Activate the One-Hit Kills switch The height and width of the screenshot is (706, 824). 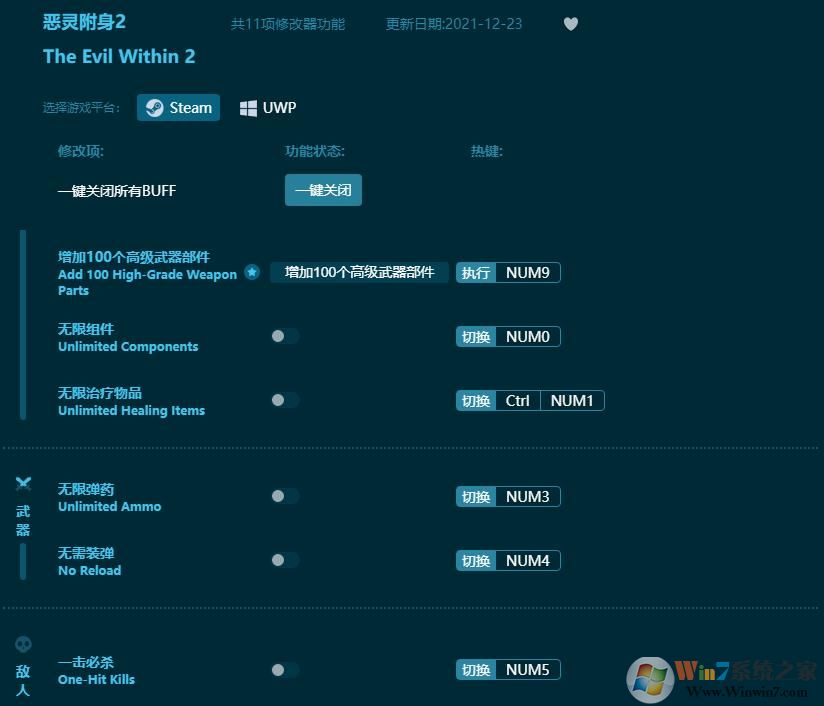[285, 670]
